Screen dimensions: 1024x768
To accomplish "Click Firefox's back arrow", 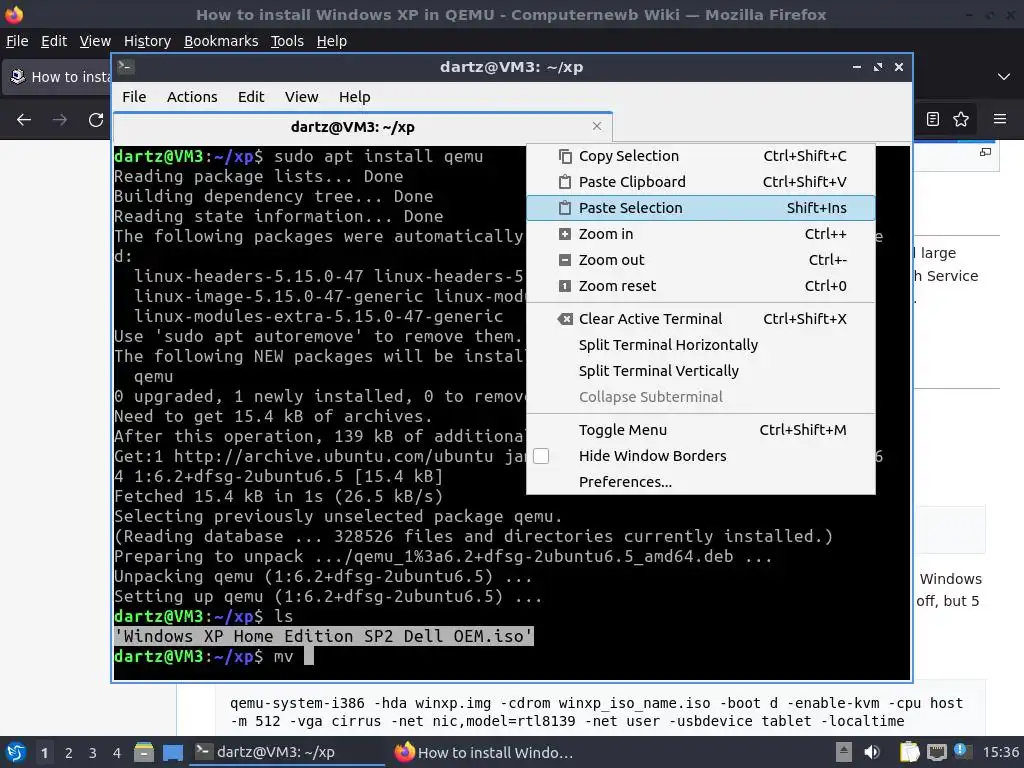I will (x=24, y=120).
